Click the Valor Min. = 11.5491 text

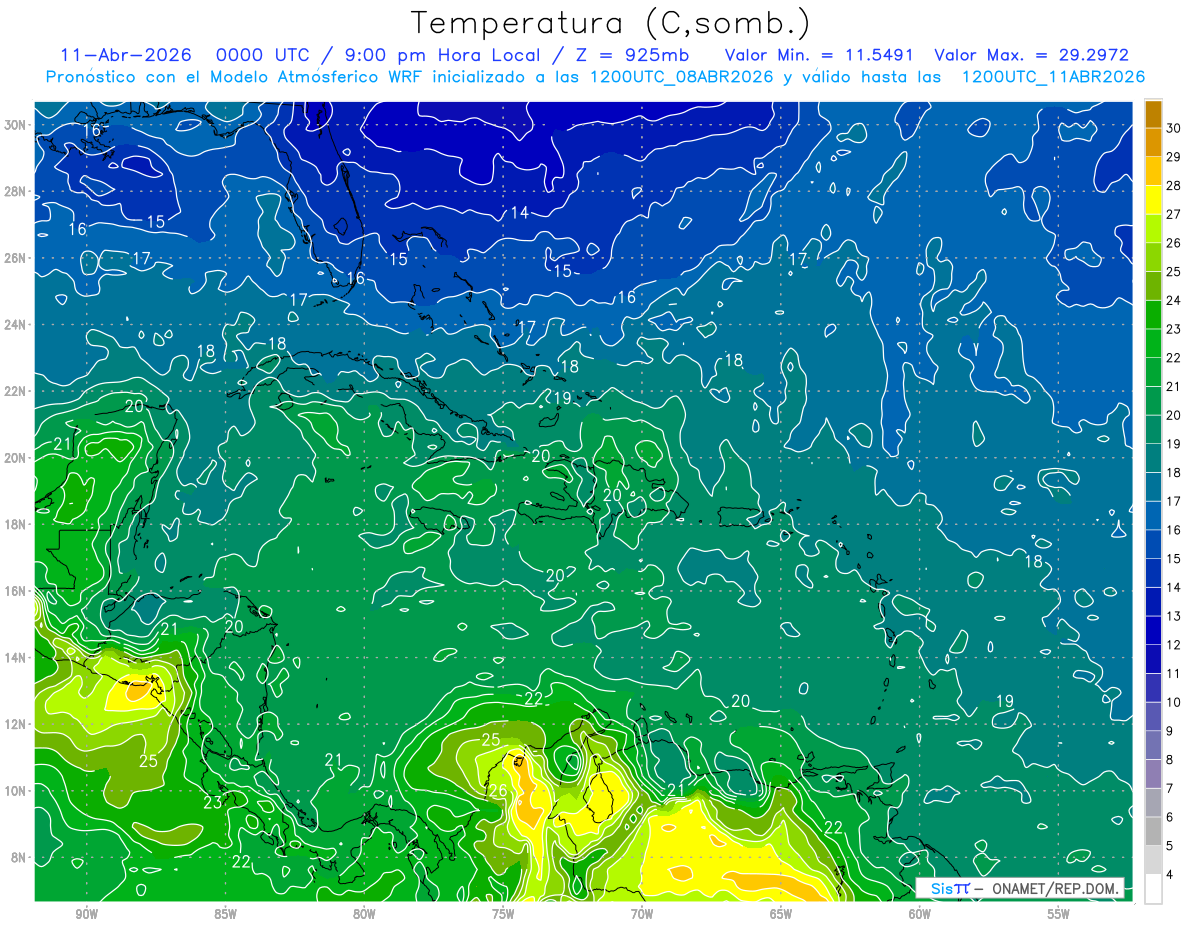click(x=822, y=55)
